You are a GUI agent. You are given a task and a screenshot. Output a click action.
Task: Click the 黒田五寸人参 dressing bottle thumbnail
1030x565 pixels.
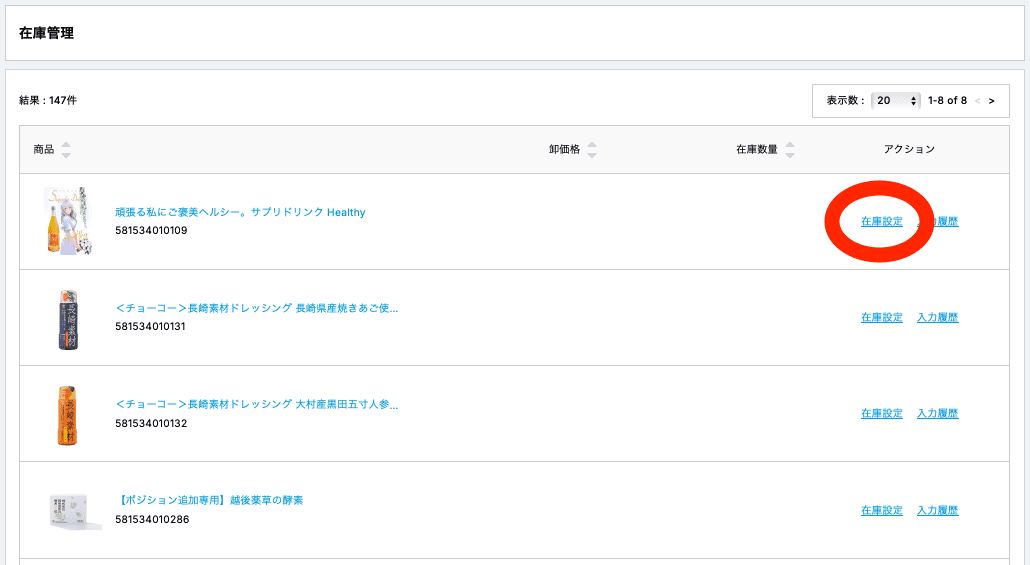(68, 414)
